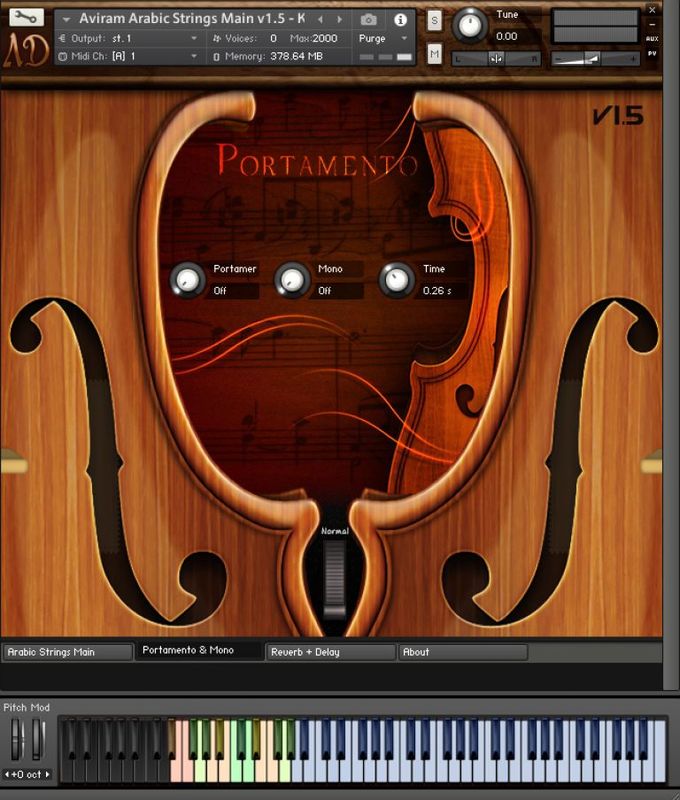Click the camera snapshot icon
This screenshot has height=800, width=680.
coord(369,19)
